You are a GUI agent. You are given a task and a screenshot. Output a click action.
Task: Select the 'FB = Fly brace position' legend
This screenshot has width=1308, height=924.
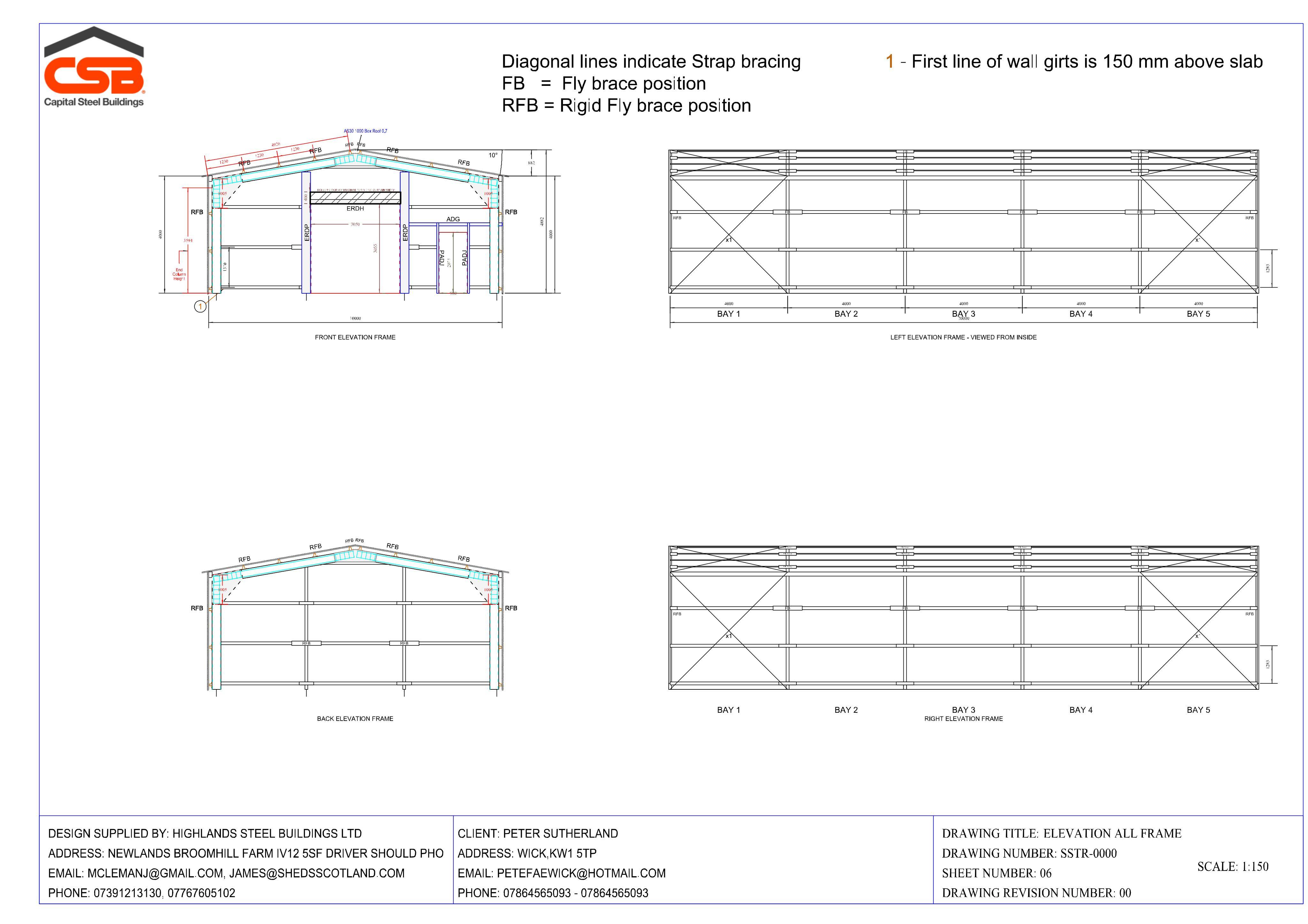(x=604, y=84)
